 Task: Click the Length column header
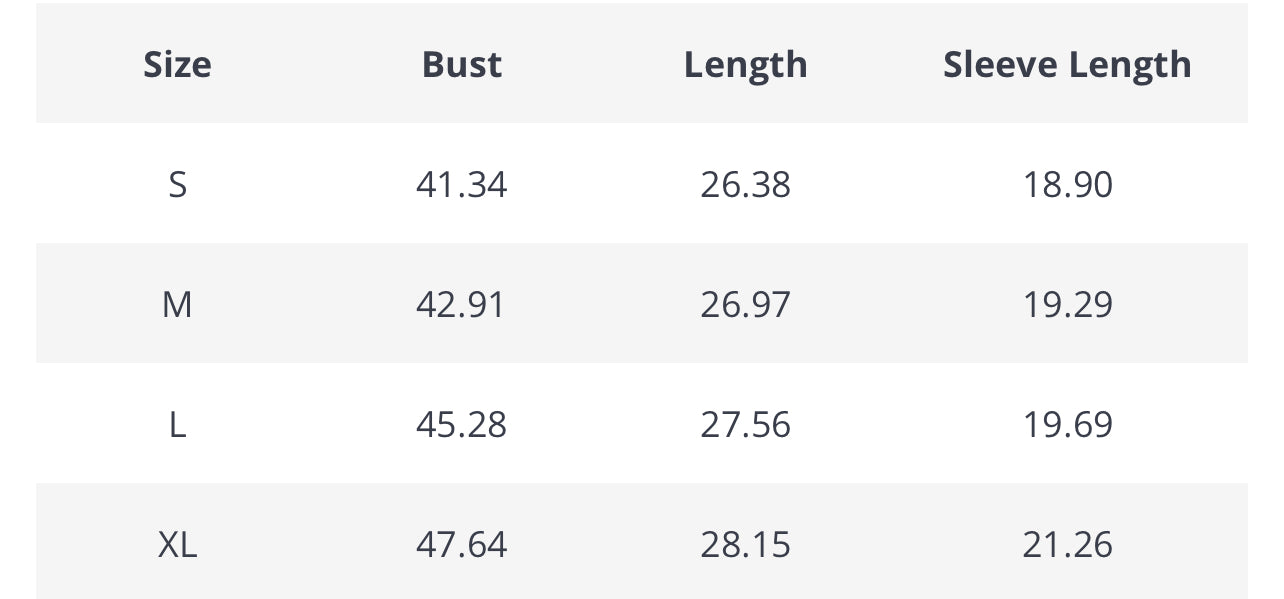pos(745,65)
